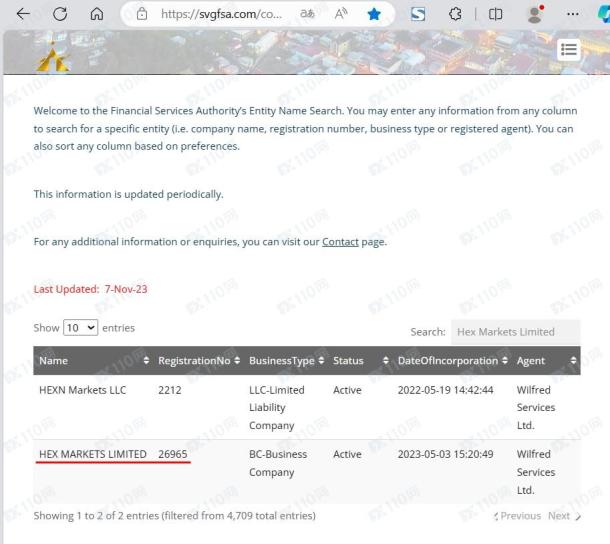
Task: Open the translate page icon
Action: (307, 14)
